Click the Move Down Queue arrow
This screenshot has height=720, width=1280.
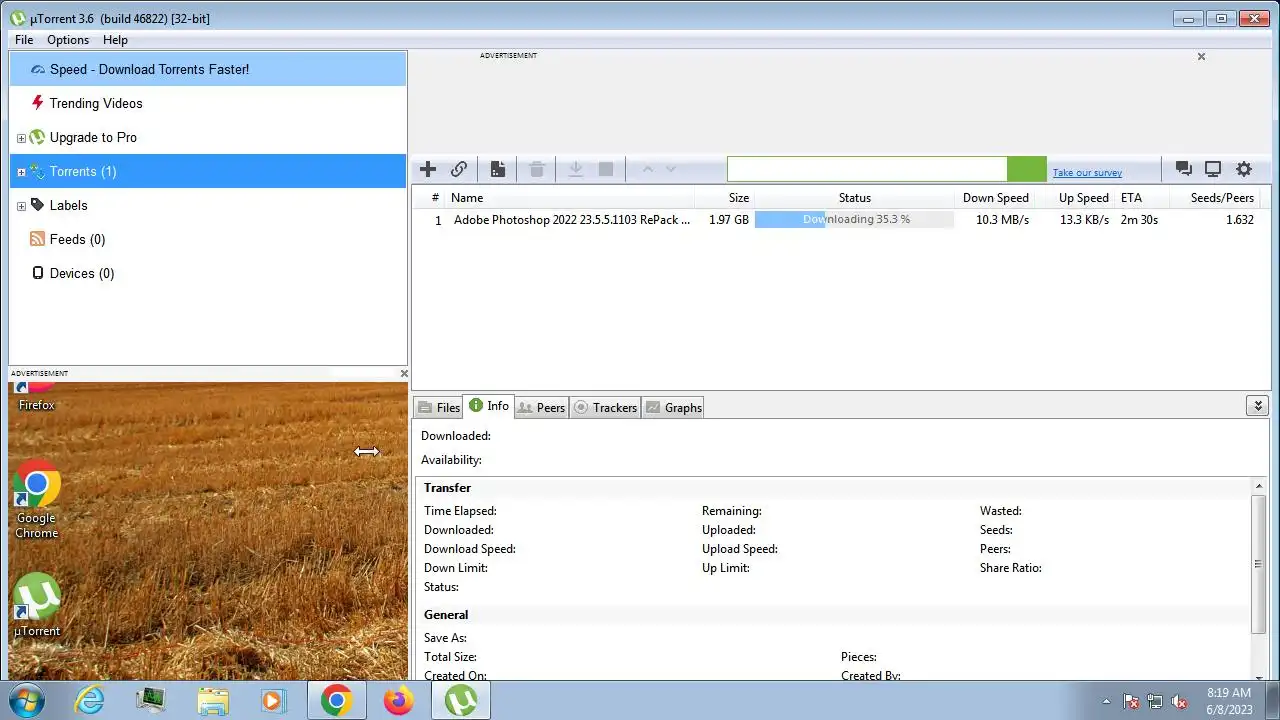click(671, 169)
